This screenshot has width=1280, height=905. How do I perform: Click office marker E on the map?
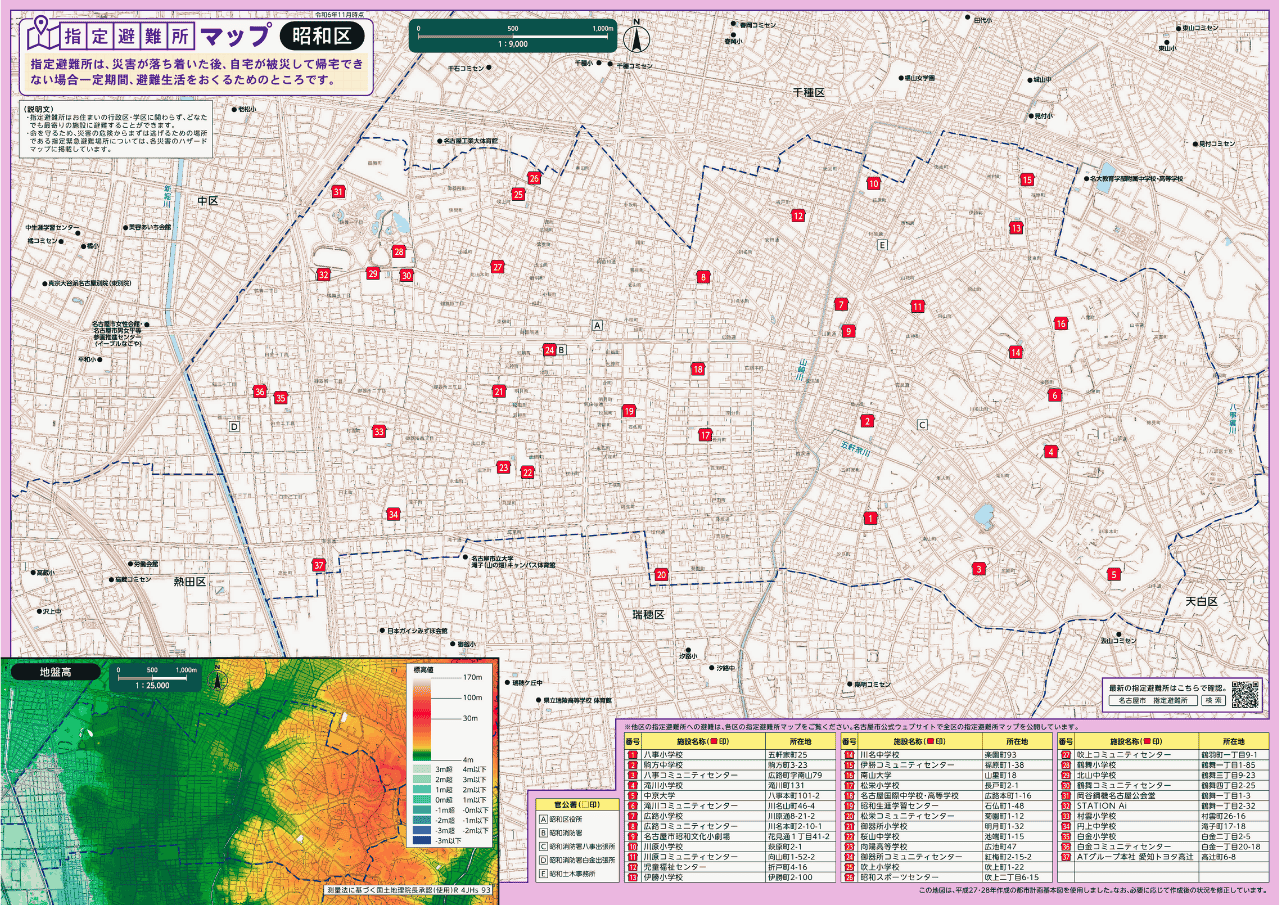tap(882, 245)
